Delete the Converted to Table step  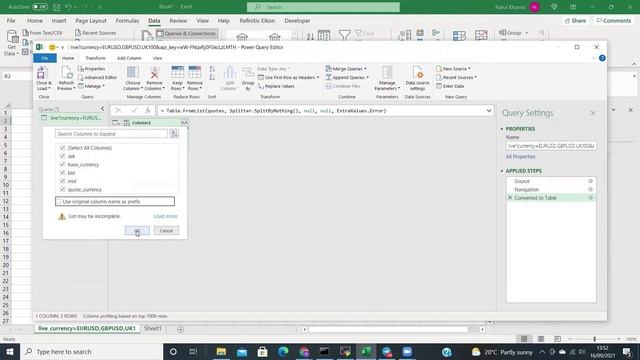(x=510, y=198)
